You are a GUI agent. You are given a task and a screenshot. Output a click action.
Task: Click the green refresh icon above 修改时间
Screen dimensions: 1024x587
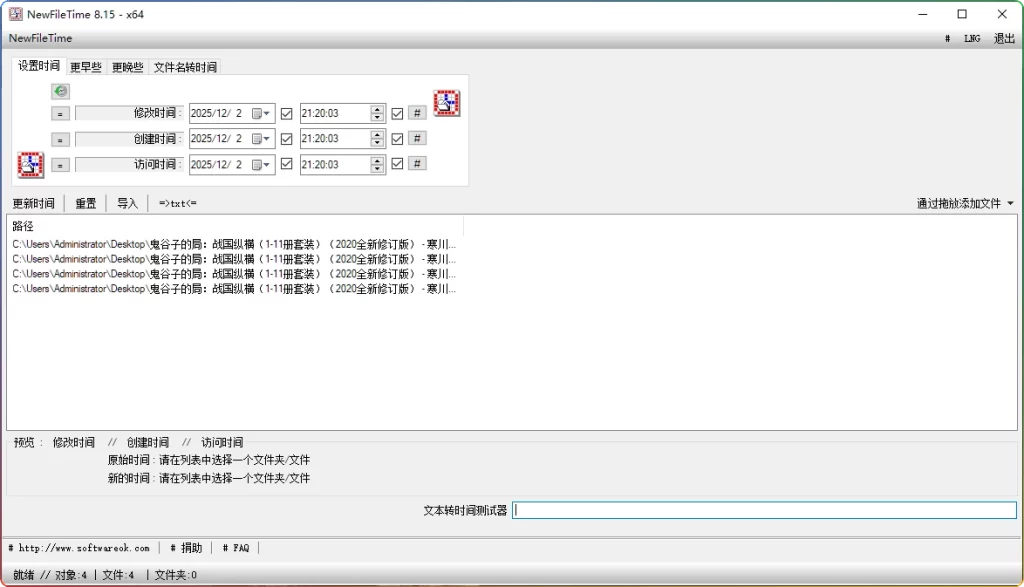(x=59, y=91)
